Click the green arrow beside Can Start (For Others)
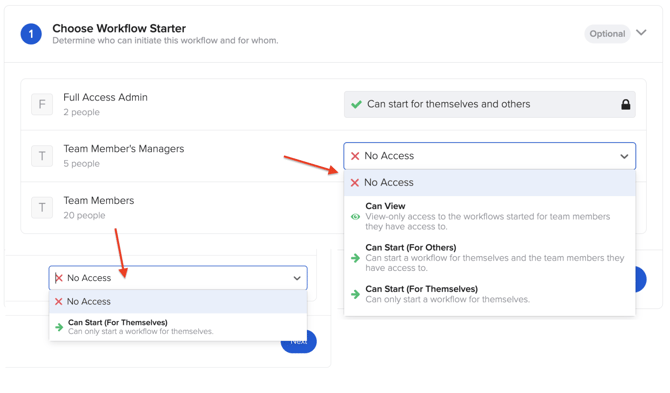 355,258
